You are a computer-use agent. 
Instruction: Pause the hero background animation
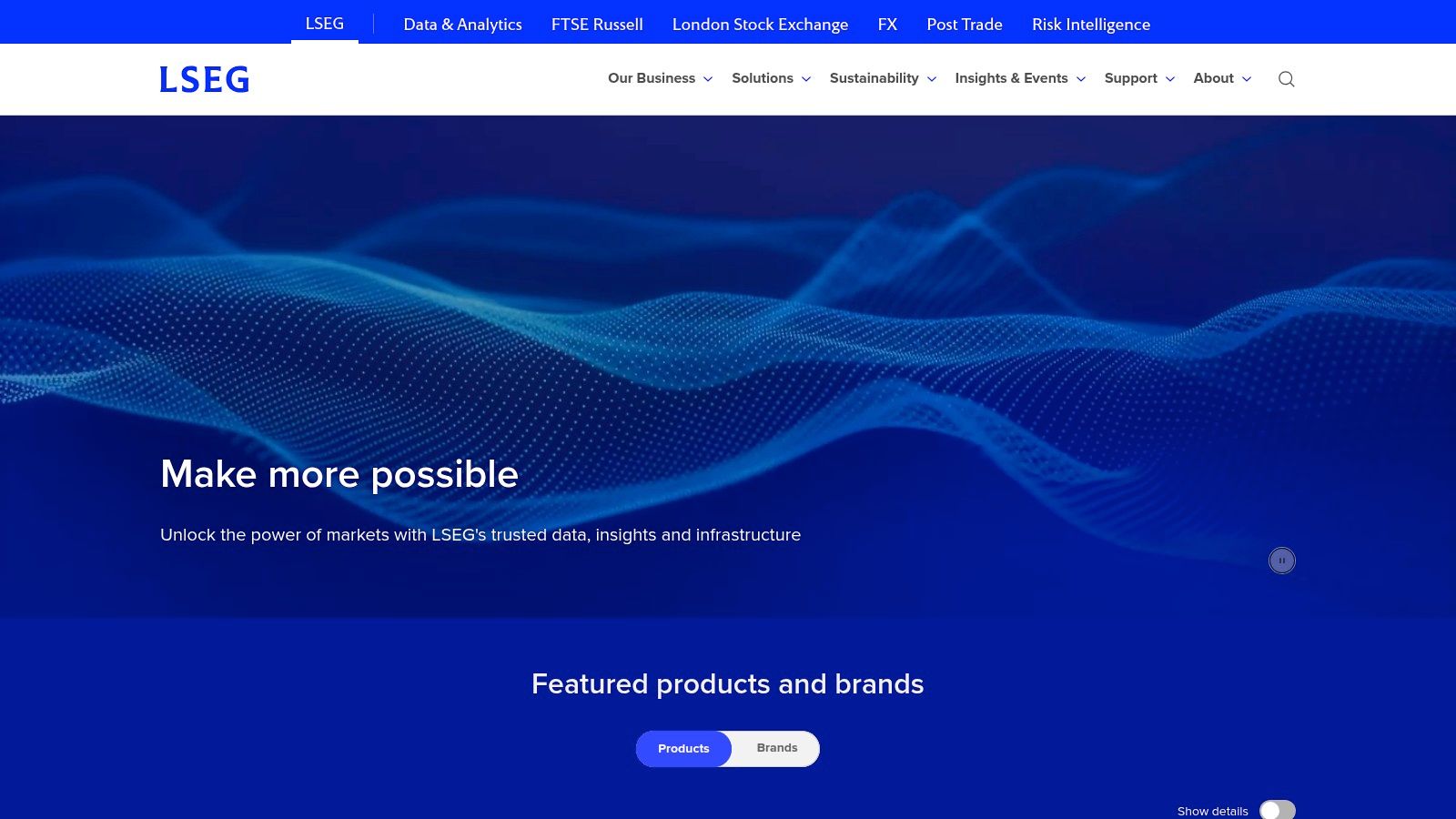click(x=1281, y=561)
